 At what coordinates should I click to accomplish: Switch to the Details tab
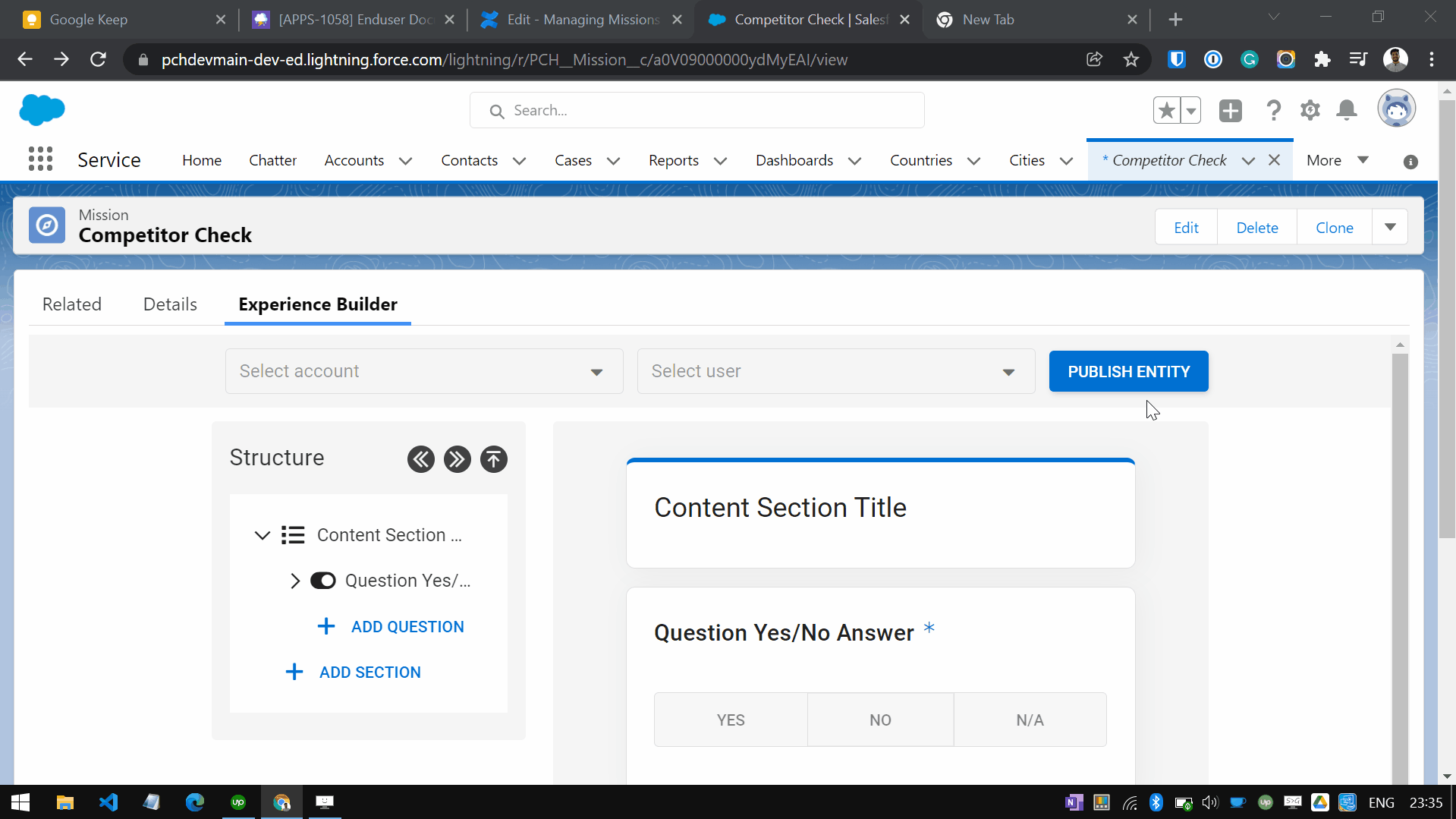(170, 304)
